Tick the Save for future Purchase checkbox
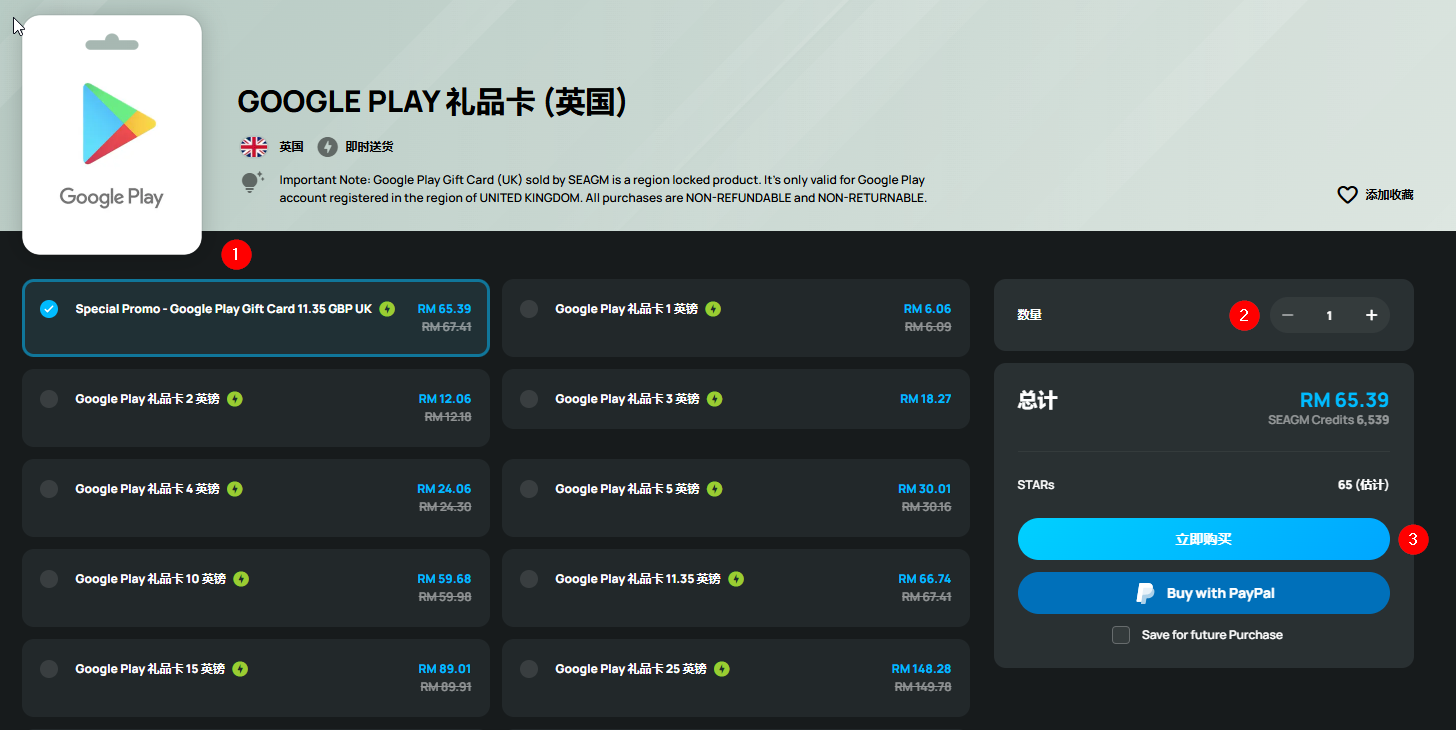Image resolution: width=1456 pixels, height=730 pixels. (1121, 635)
